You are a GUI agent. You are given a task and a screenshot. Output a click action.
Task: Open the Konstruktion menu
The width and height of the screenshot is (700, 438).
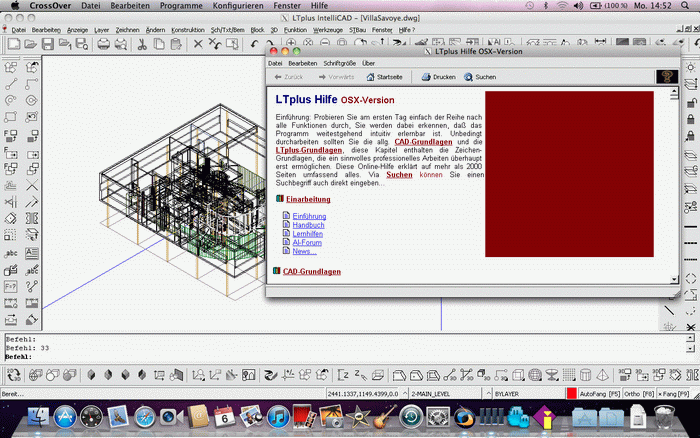pos(188,30)
